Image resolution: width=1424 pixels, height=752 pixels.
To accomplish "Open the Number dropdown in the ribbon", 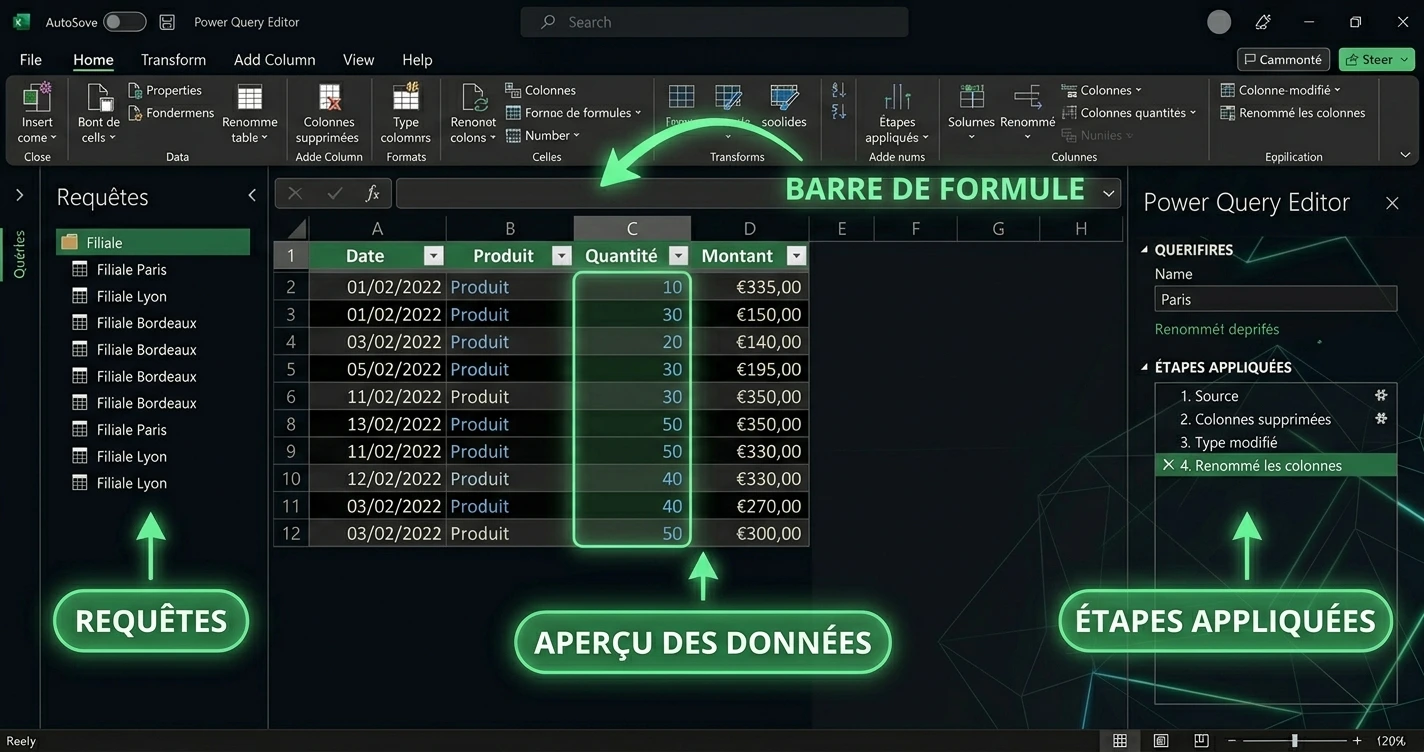I will pyautogui.click(x=543, y=135).
